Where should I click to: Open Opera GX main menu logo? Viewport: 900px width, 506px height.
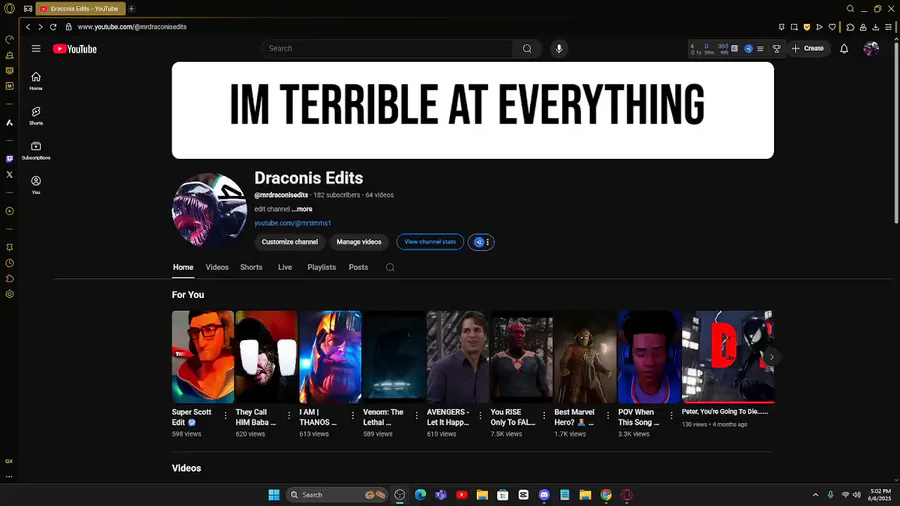pos(9,9)
